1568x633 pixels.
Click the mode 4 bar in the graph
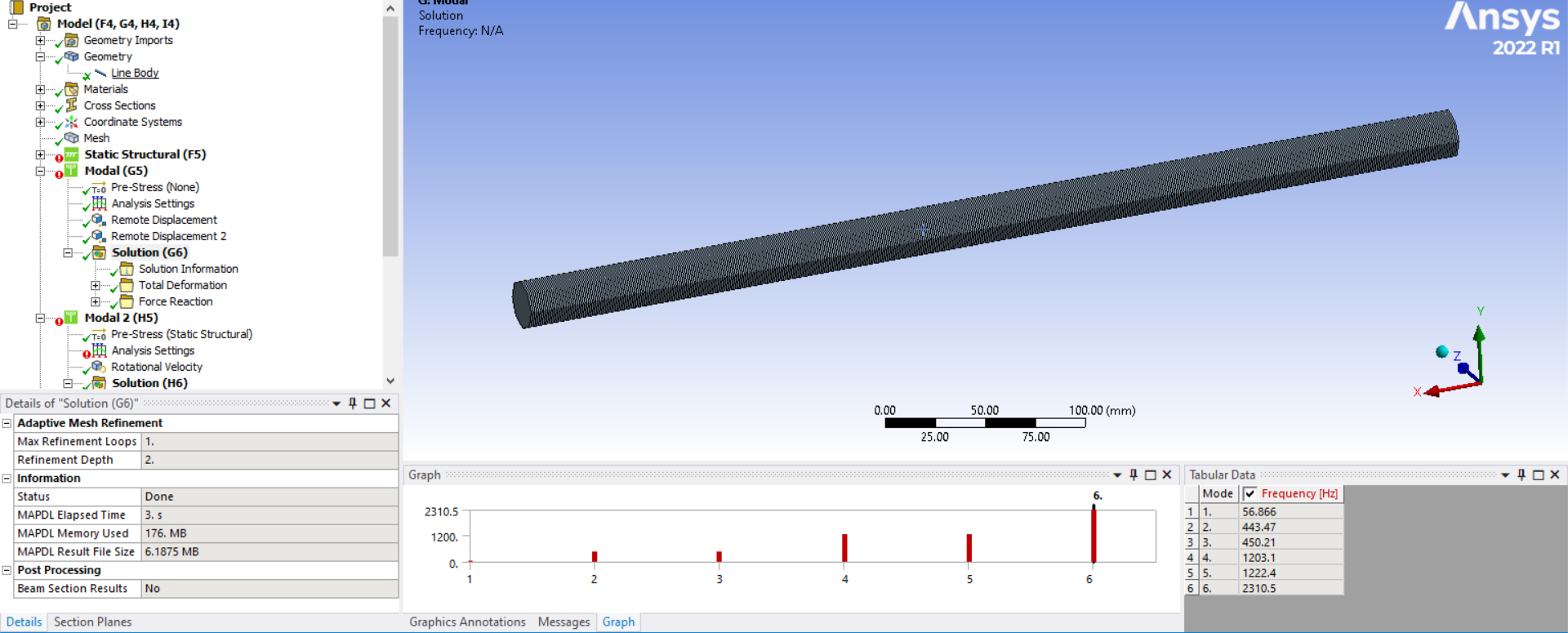(844, 548)
